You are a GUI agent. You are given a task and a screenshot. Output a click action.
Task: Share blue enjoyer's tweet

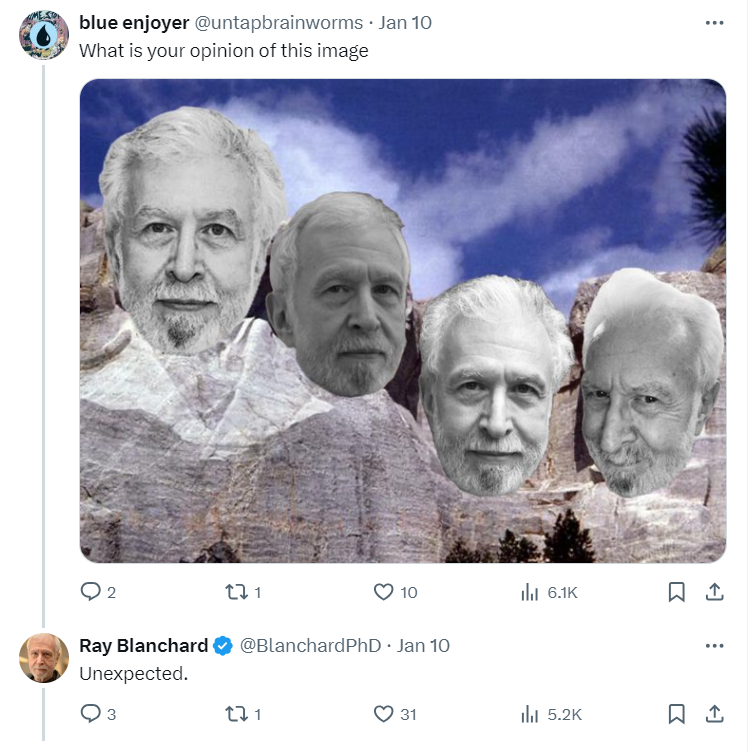[x=715, y=592]
